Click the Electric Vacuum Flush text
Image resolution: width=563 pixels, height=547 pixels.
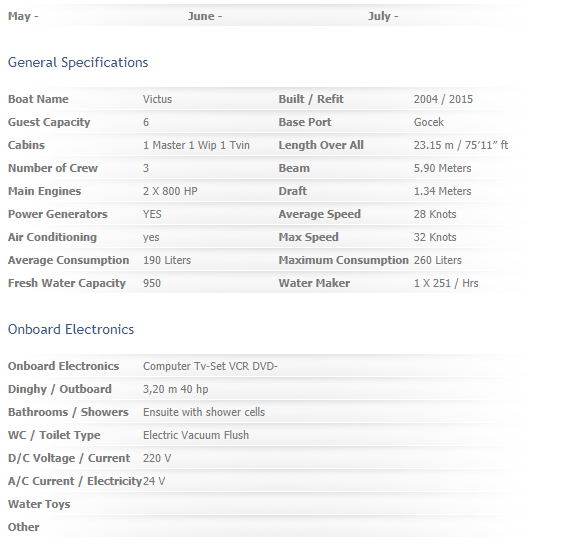coord(196,435)
